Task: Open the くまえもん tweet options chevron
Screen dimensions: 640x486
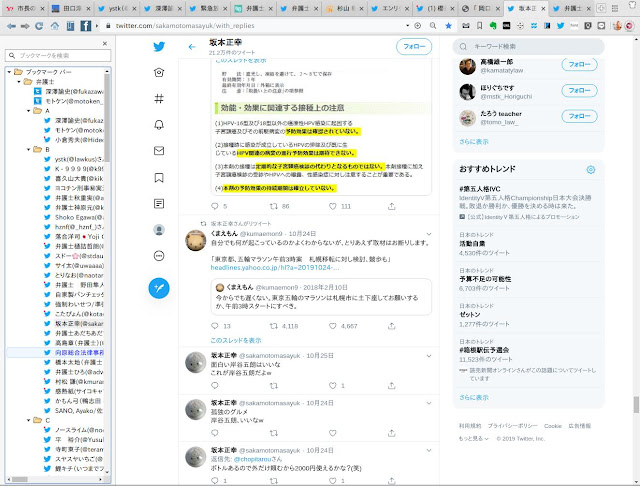Action: tap(429, 234)
